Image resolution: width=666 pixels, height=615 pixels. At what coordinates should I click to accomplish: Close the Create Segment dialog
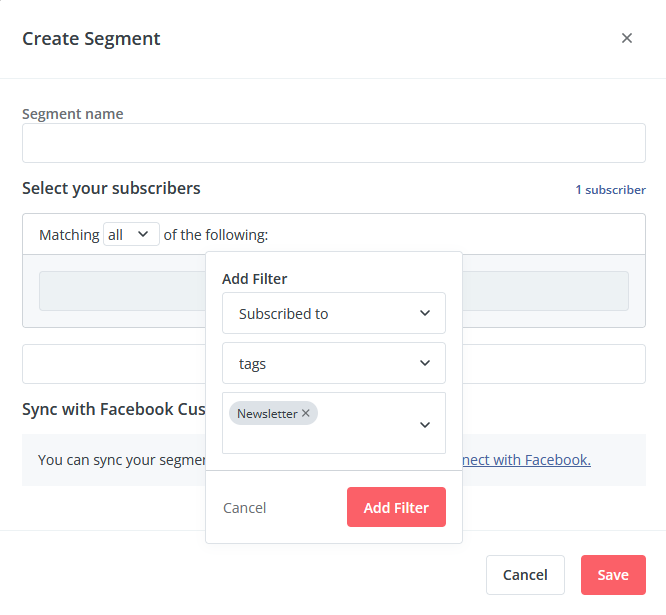(626, 38)
